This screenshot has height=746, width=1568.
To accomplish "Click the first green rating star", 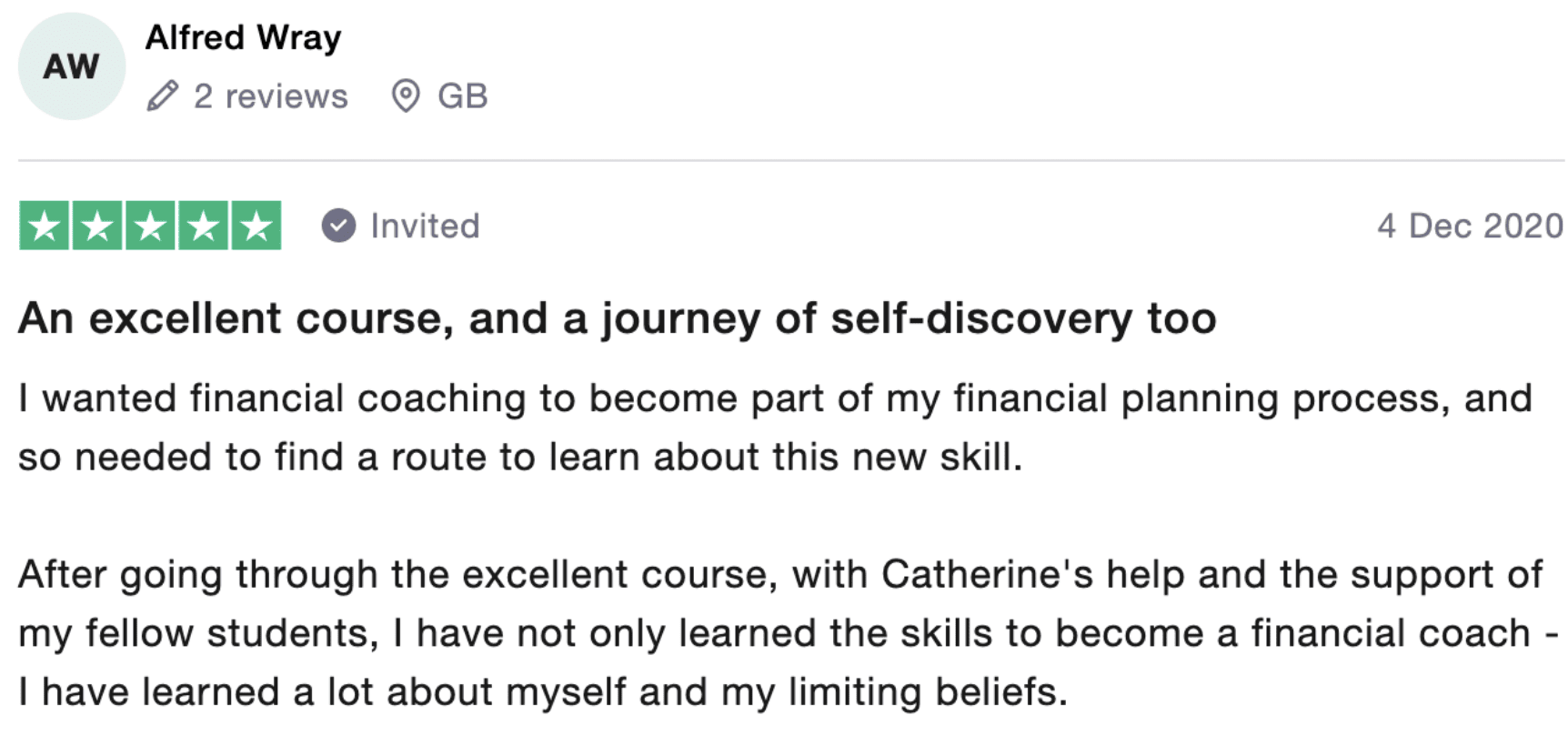I will (x=45, y=226).
